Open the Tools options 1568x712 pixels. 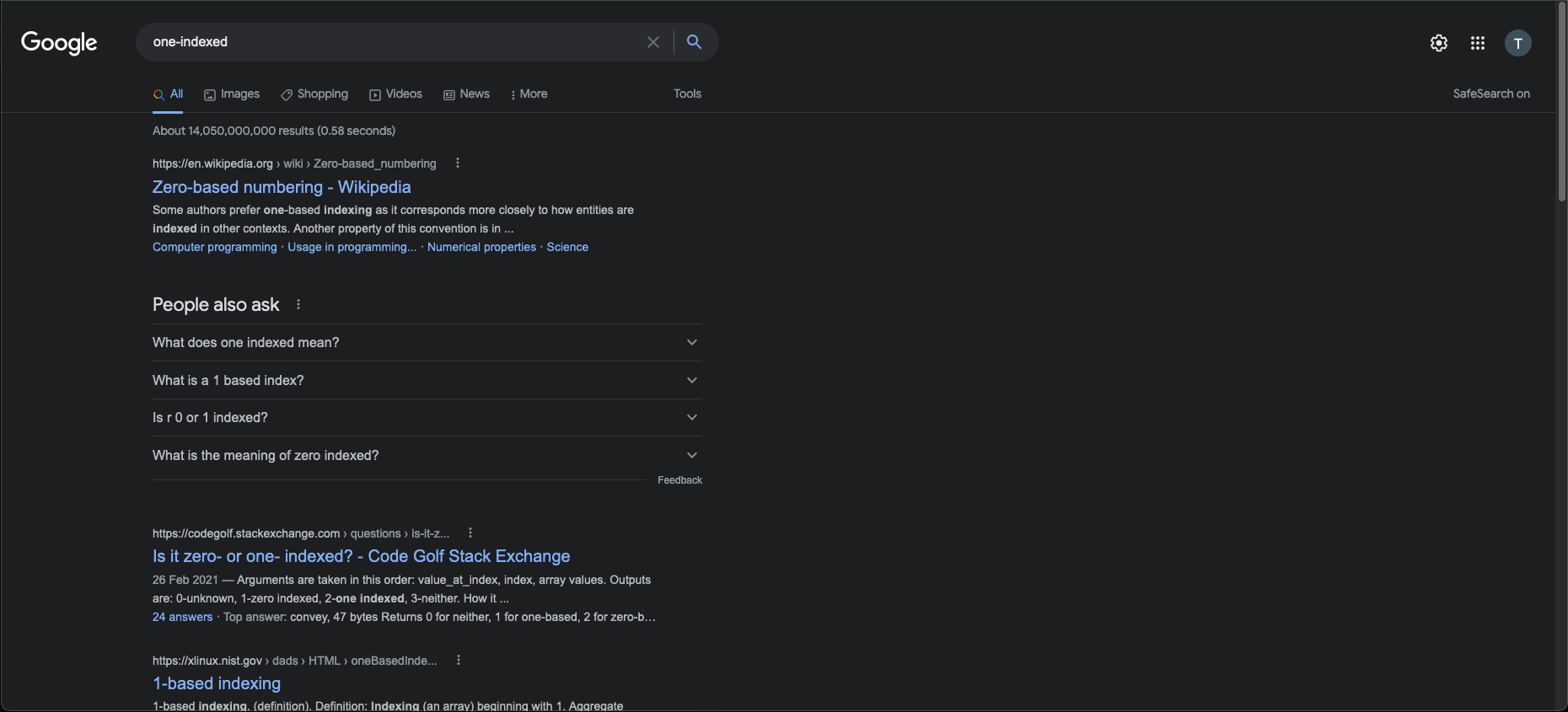(x=687, y=94)
